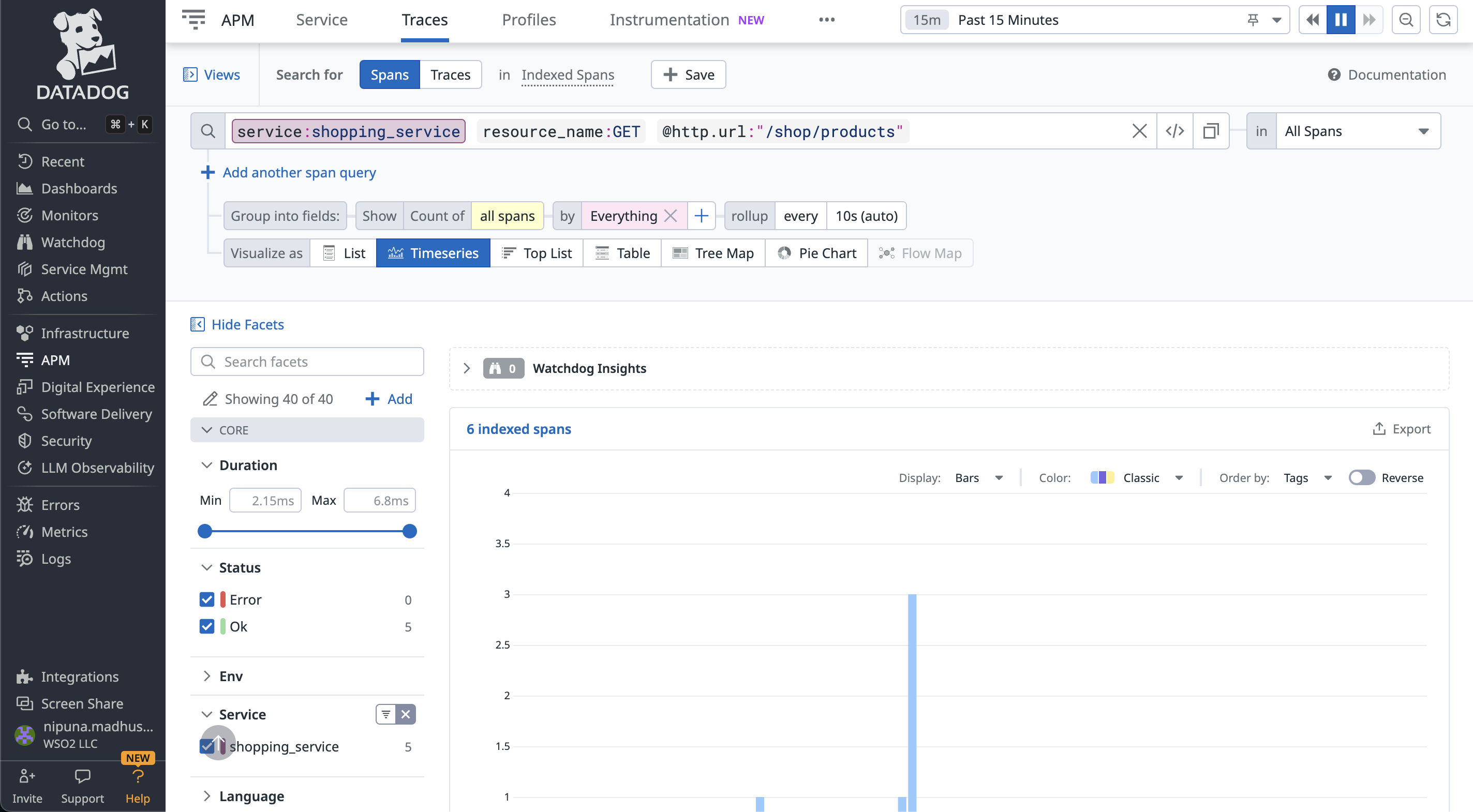
Task: Invite a user
Action: click(27, 786)
